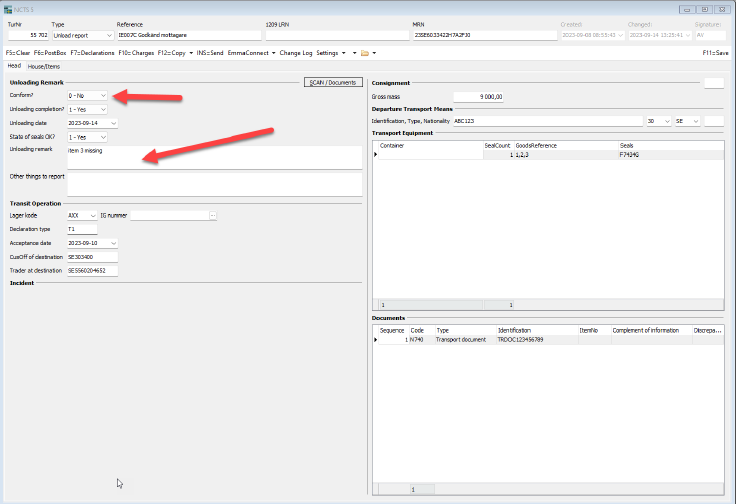This screenshot has width=737, height=504.
Task: Open the Conform? dropdown
Action: pos(103,95)
